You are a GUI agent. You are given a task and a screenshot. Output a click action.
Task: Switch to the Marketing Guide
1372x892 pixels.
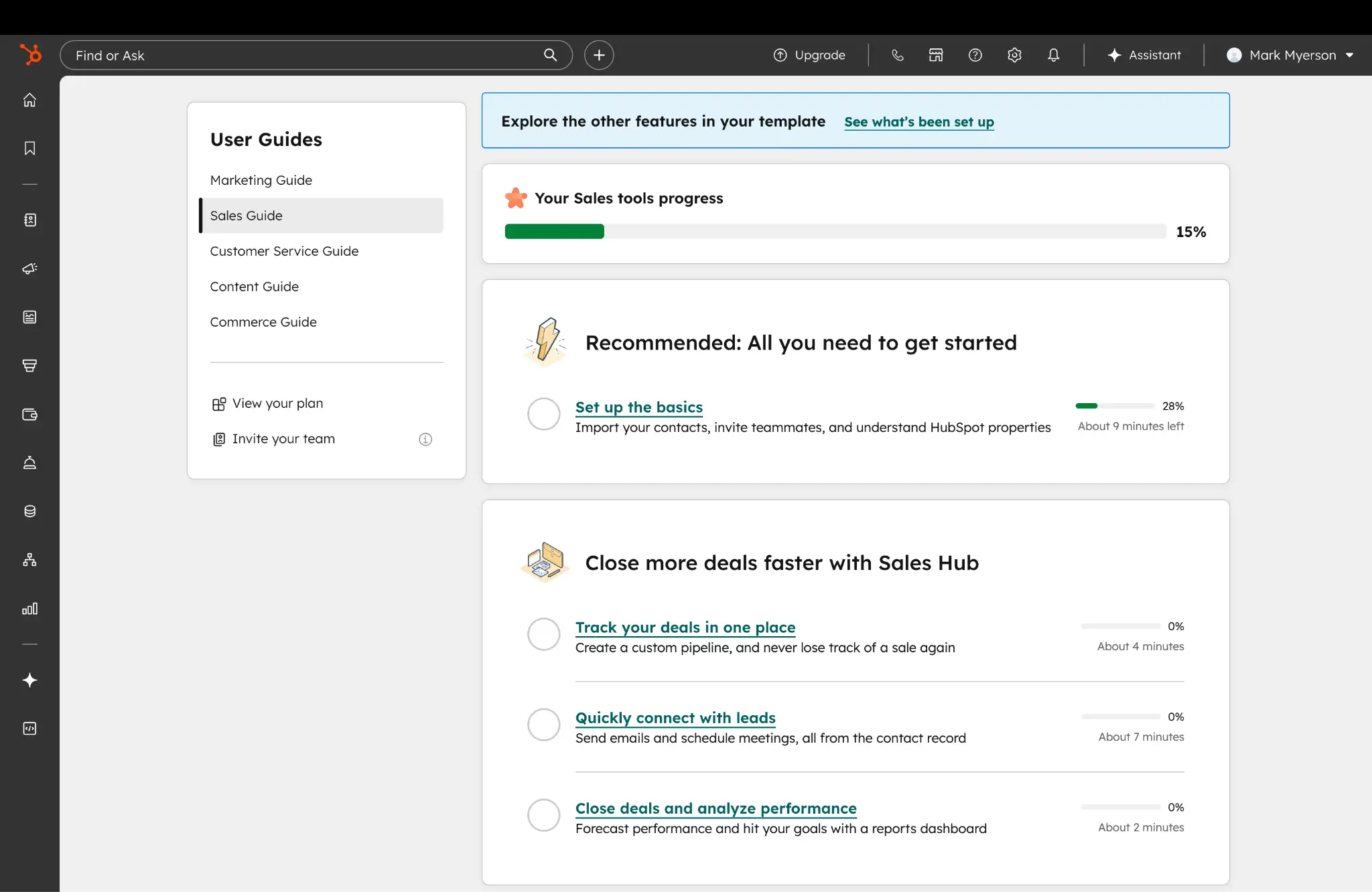tap(261, 179)
